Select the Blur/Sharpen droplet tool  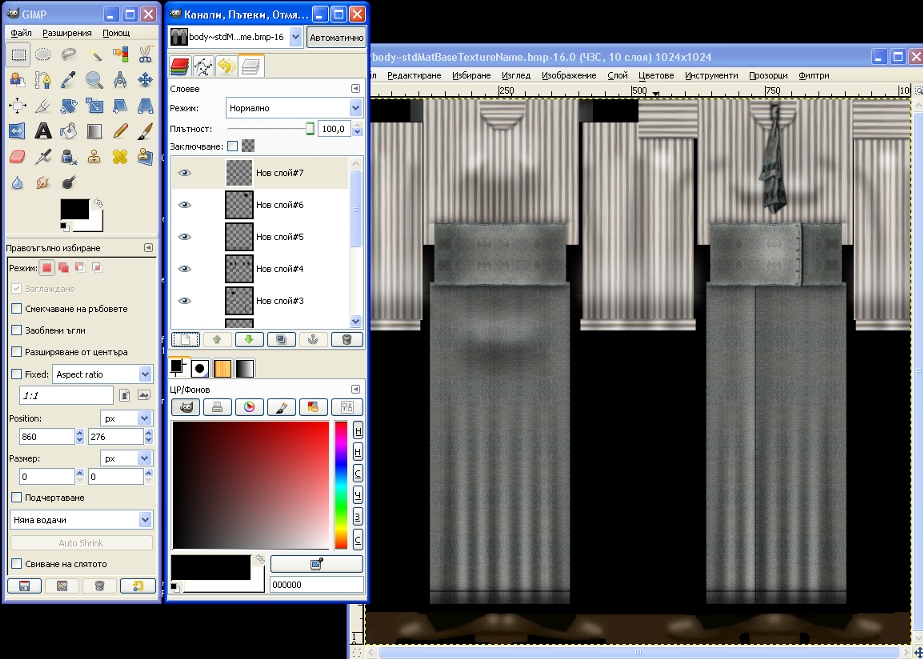[18, 182]
